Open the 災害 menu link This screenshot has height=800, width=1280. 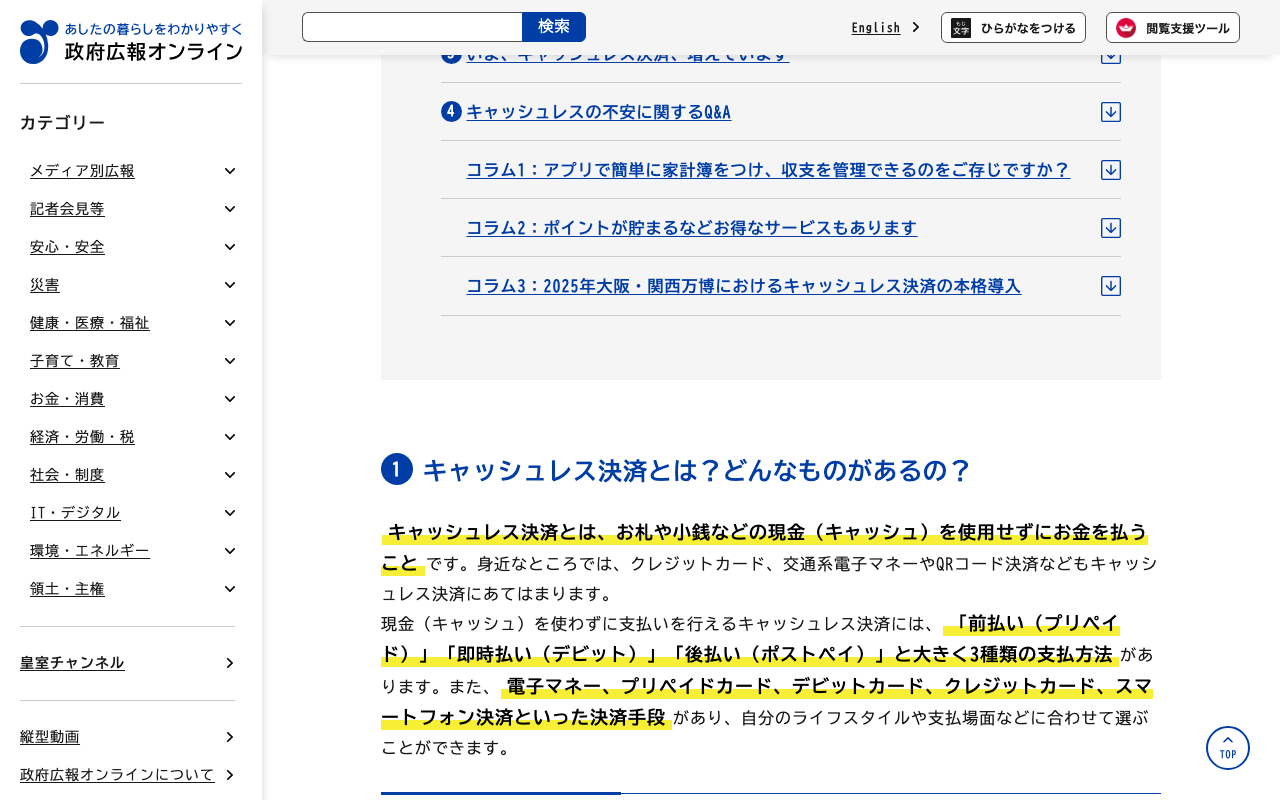pos(45,285)
